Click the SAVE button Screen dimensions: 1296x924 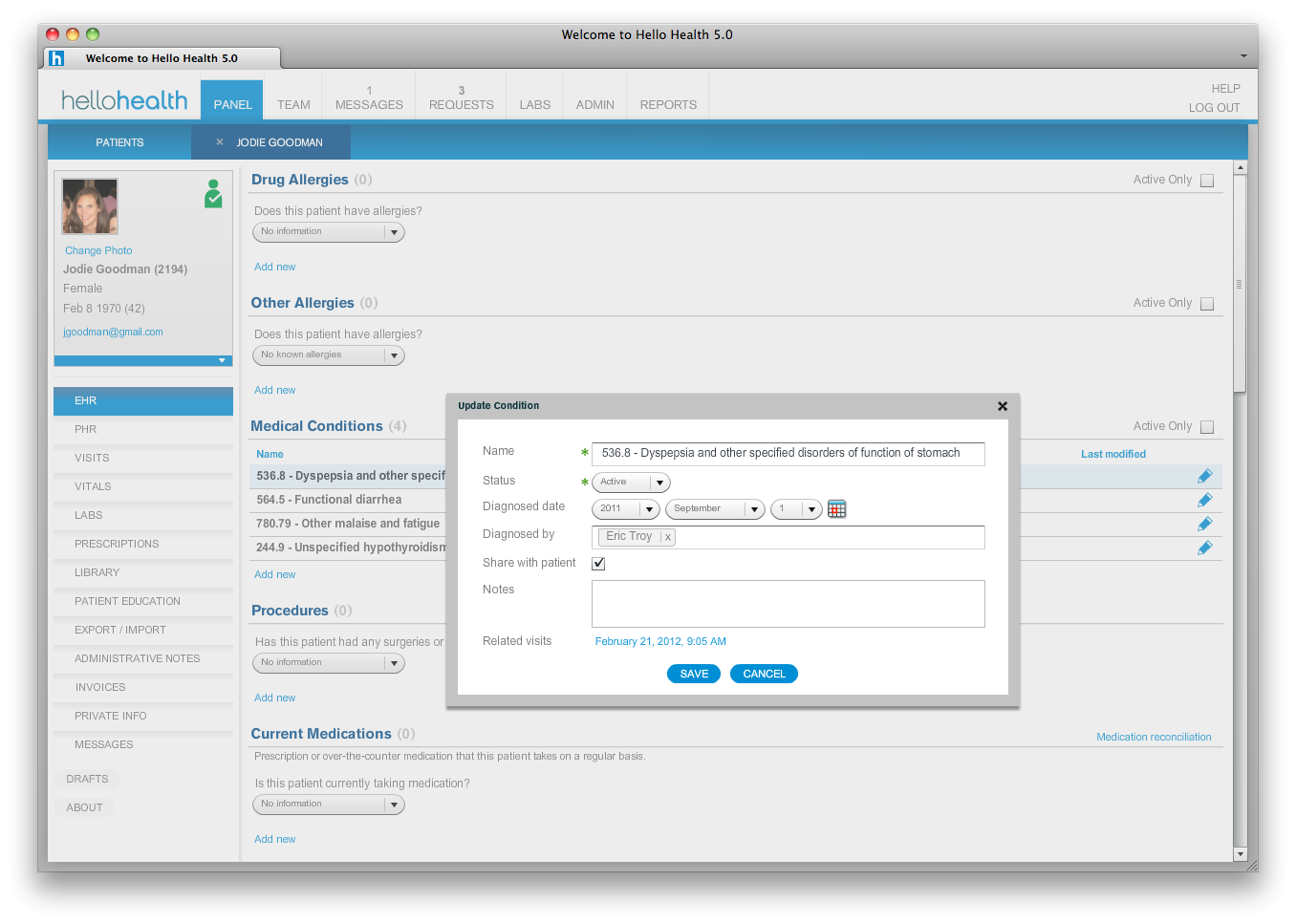coord(694,674)
